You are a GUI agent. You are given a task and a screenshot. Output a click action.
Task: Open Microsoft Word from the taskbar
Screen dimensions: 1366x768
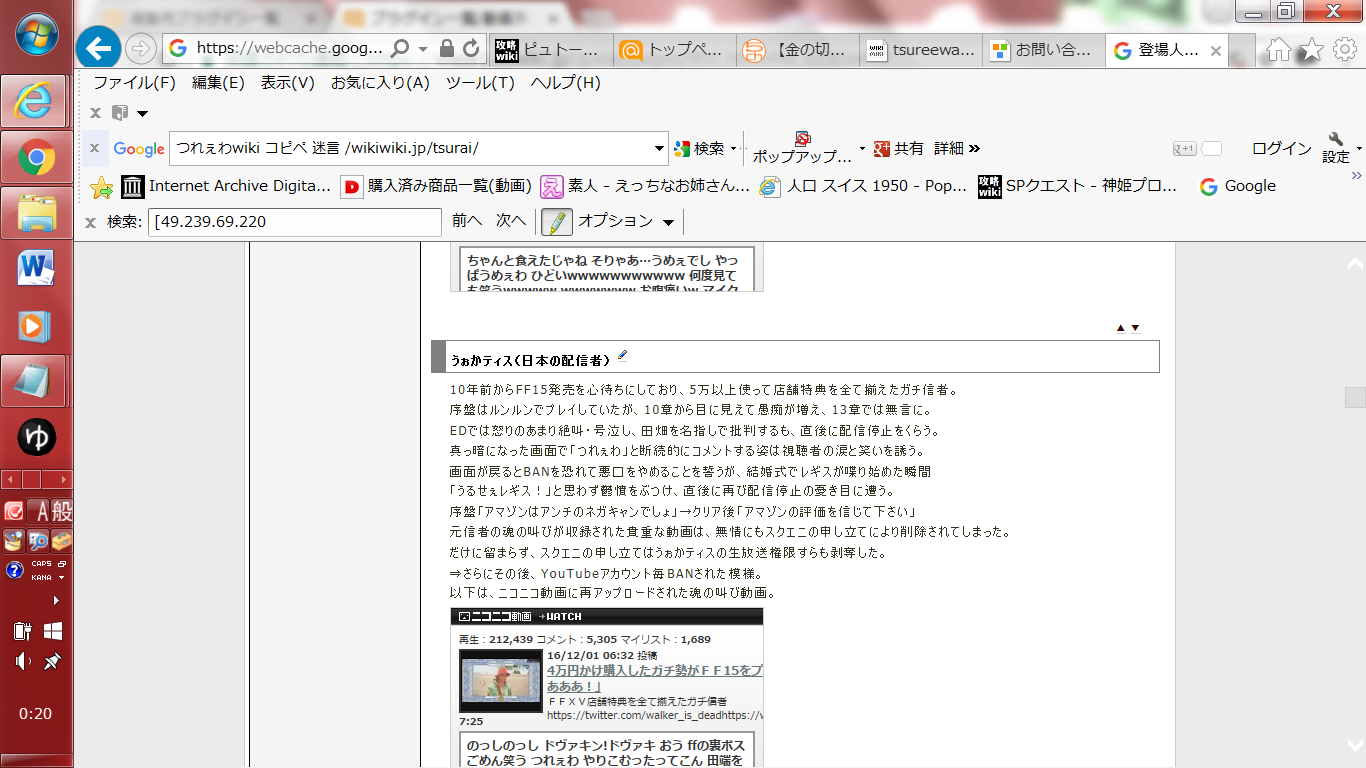pyautogui.click(x=36, y=269)
